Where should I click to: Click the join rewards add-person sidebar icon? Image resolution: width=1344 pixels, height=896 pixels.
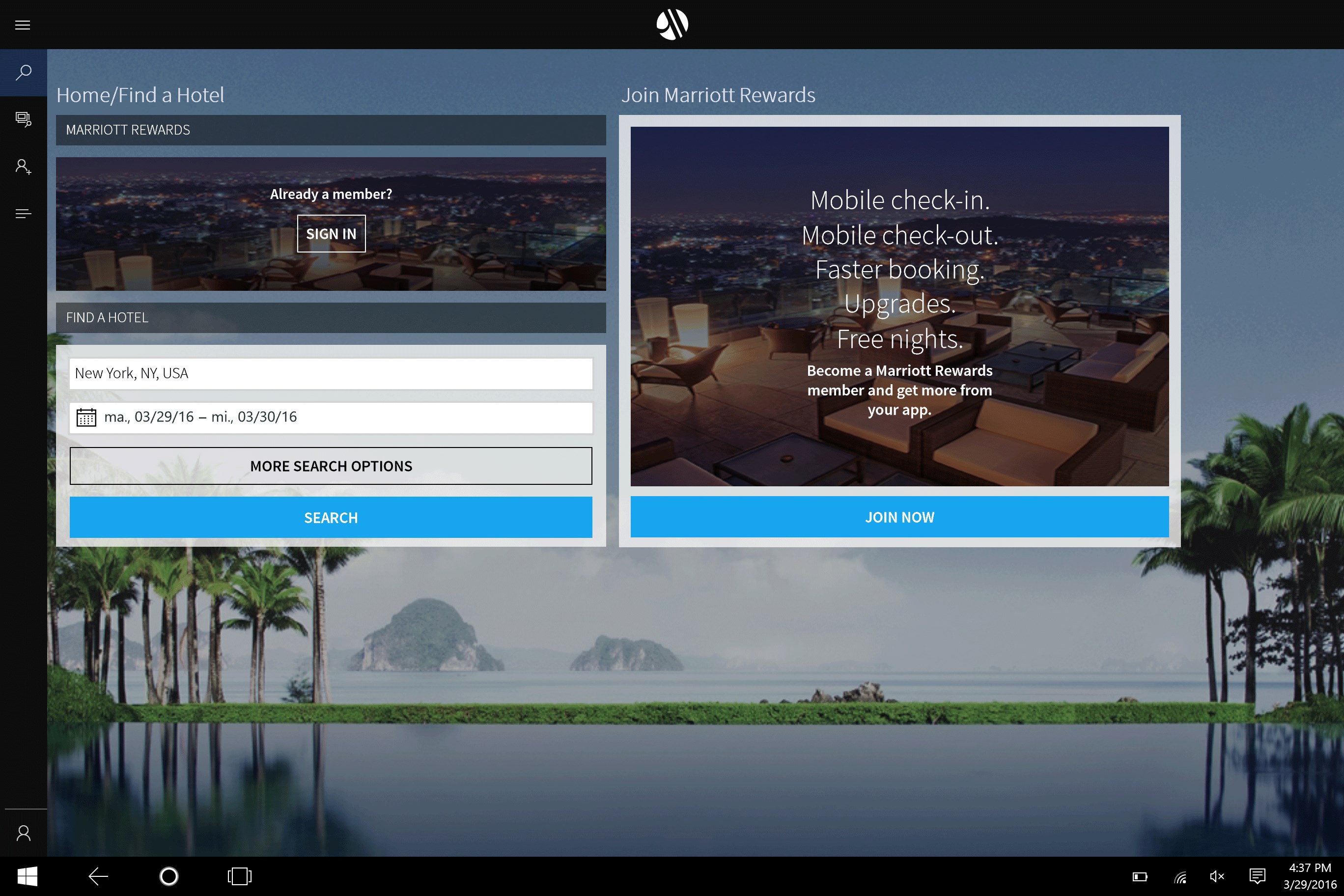pos(24,167)
